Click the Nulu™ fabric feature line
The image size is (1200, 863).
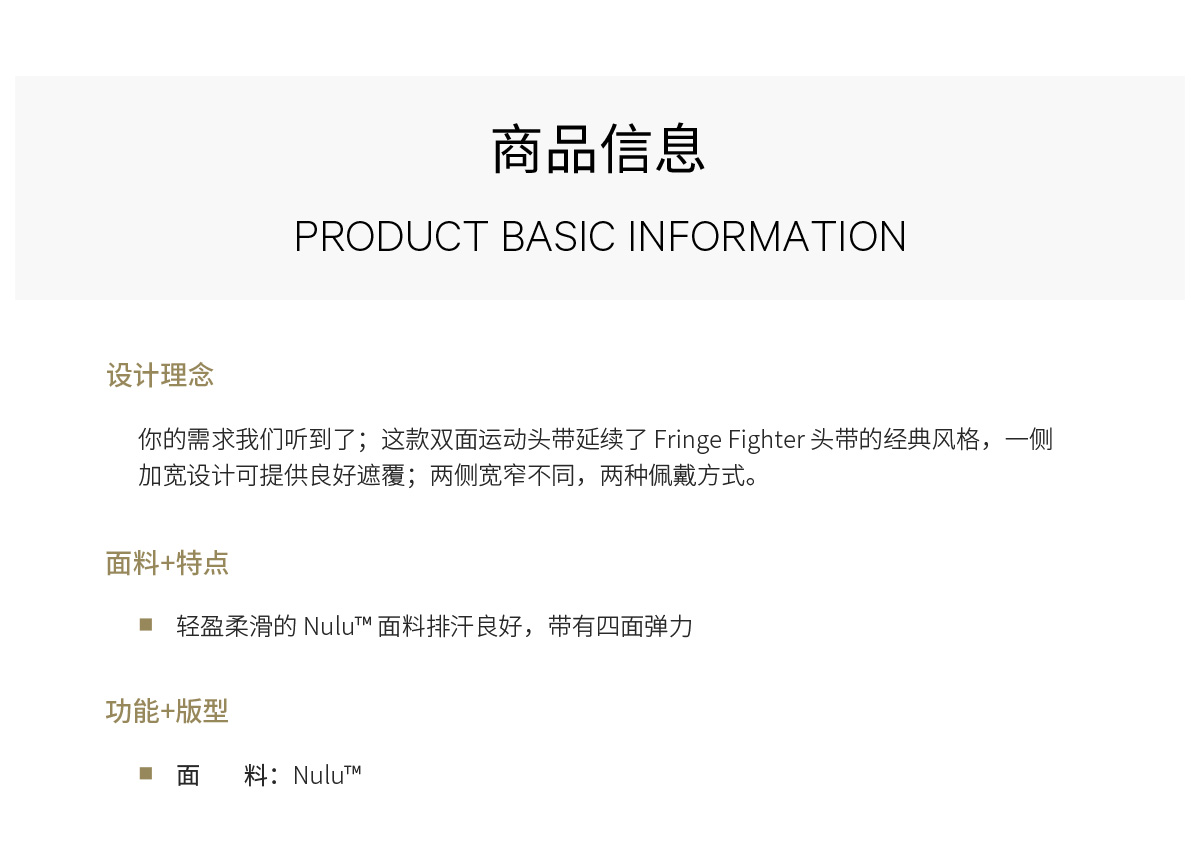click(x=435, y=627)
